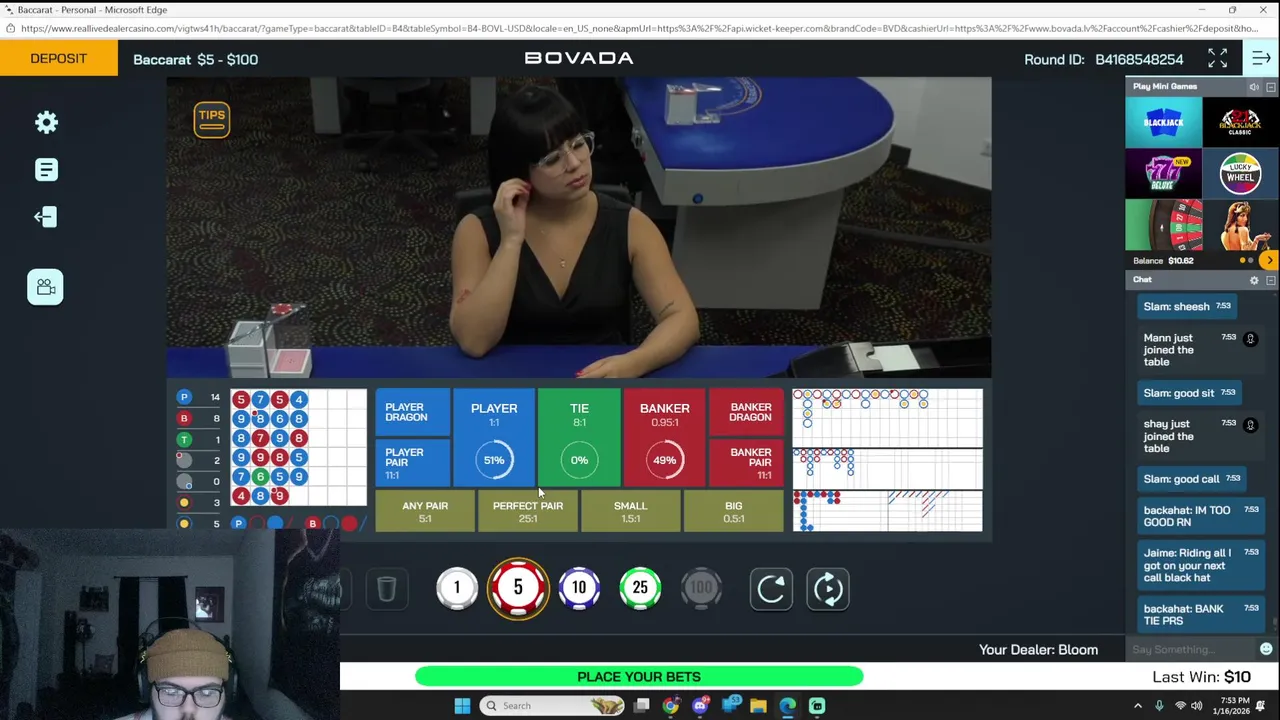Click the browser address bar URL

pyautogui.click(x=640, y=28)
